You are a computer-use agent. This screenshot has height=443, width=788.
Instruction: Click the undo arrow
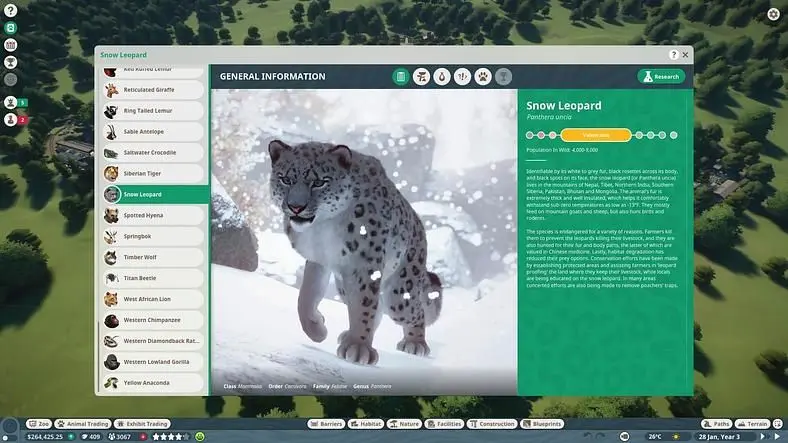point(588,437)
